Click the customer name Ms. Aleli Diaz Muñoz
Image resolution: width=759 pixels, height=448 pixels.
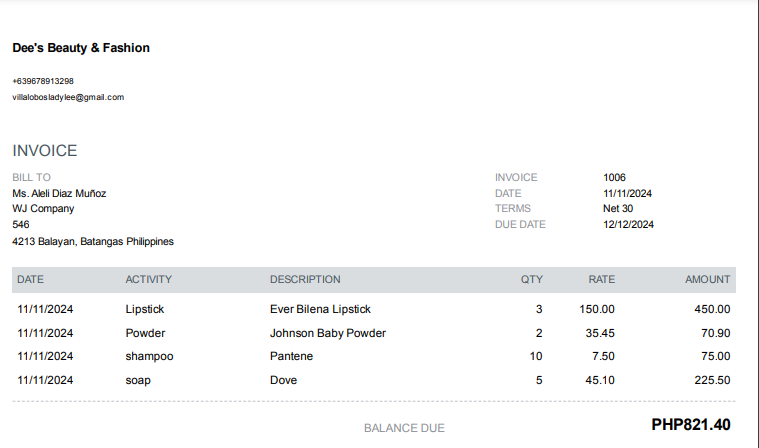59,193
